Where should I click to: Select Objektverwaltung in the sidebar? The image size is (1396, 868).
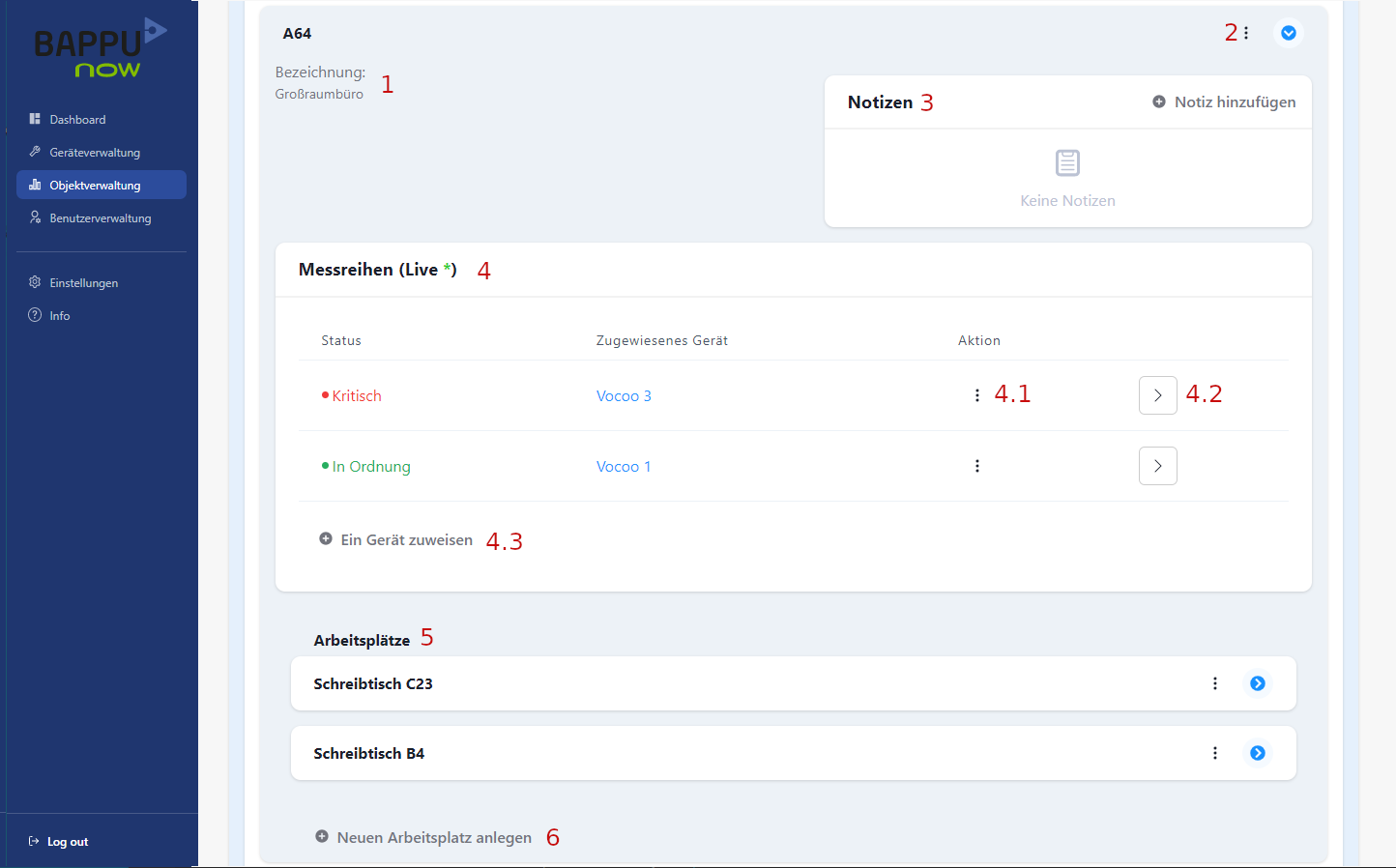pyautogui.click(x=102, y=185)
